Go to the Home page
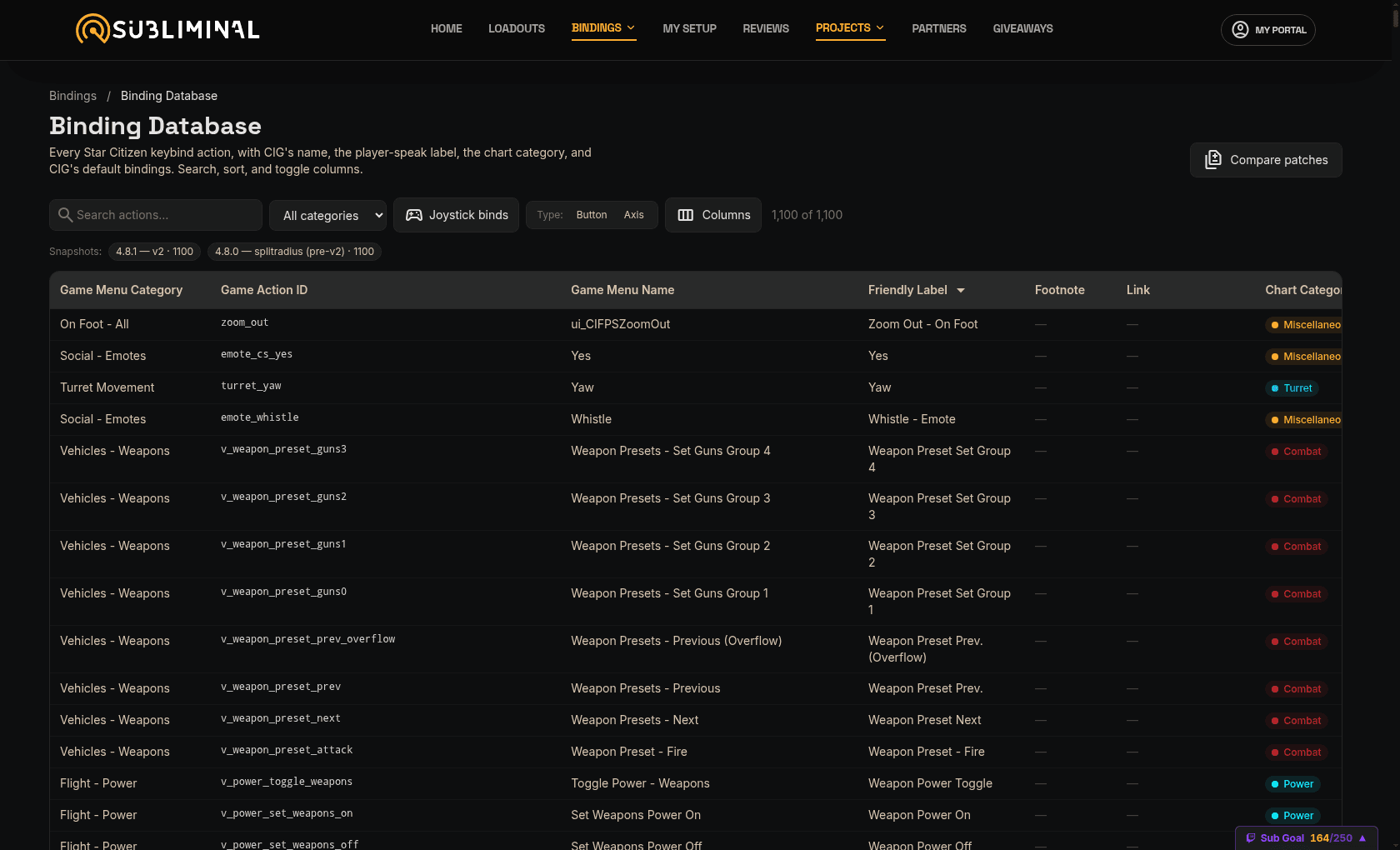 pyautogui.click(x=446, y=28)
